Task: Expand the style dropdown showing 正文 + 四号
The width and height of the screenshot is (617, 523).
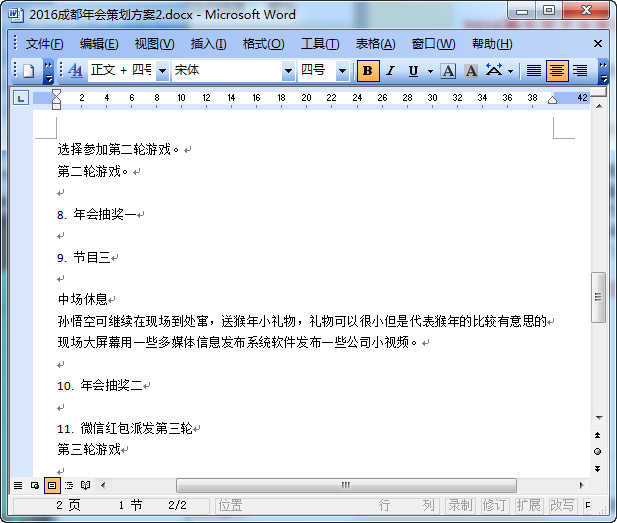Action: [162, 71]
